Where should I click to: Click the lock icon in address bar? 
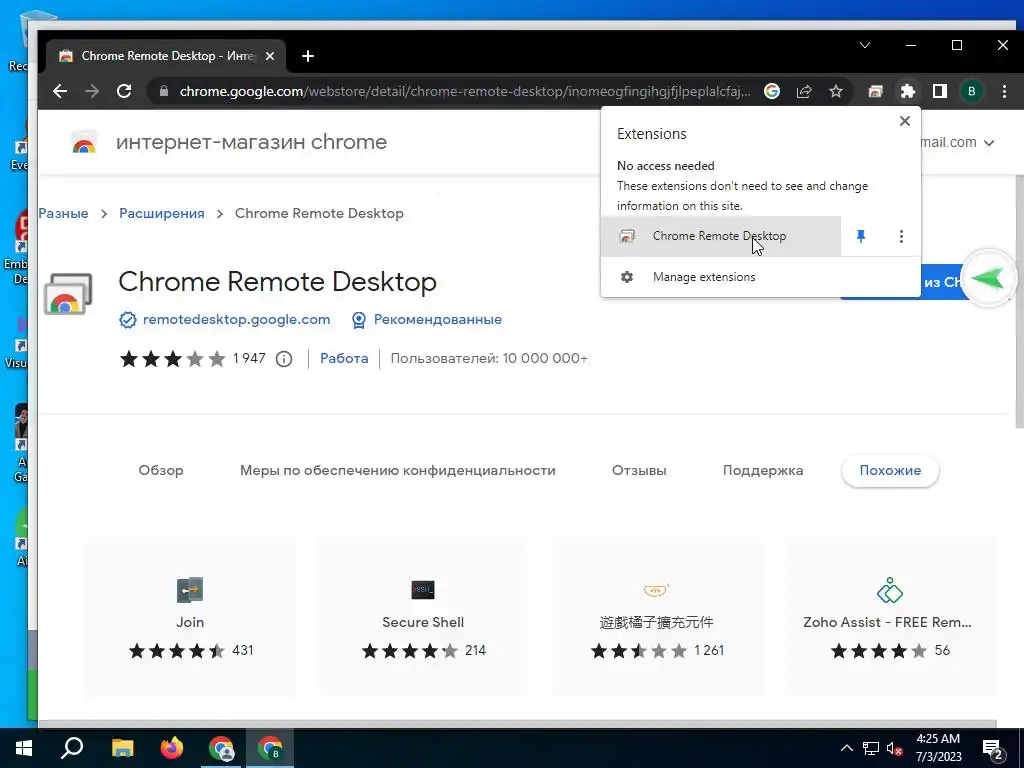[164, 91]
